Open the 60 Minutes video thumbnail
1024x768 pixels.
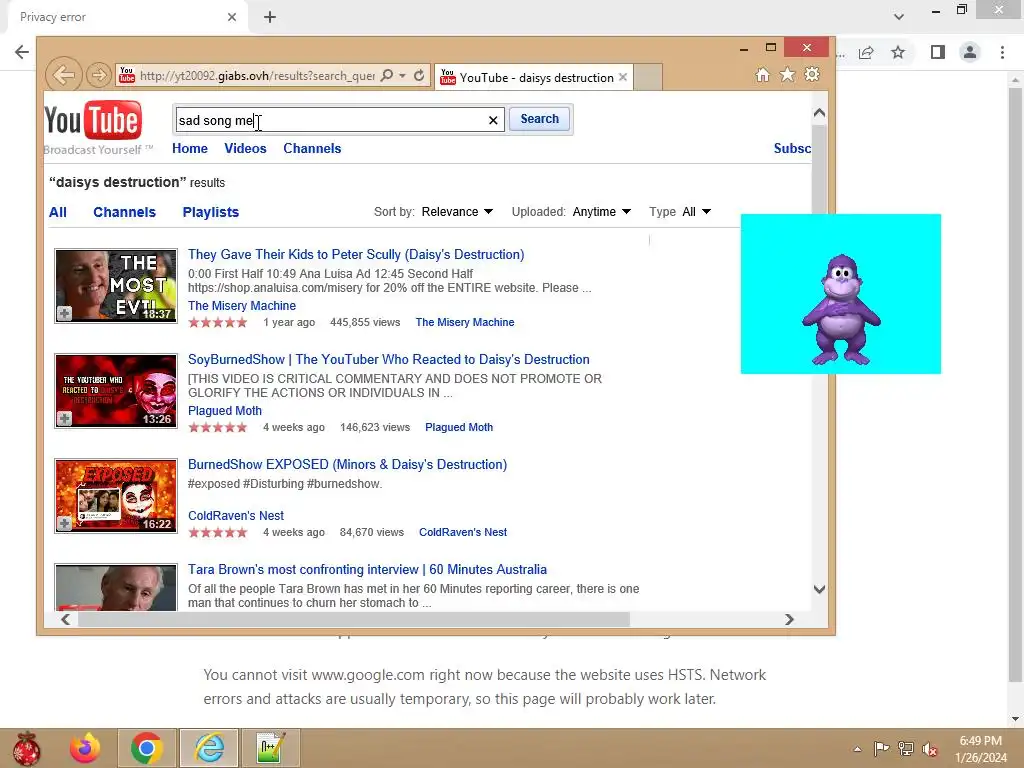point(116,588)
